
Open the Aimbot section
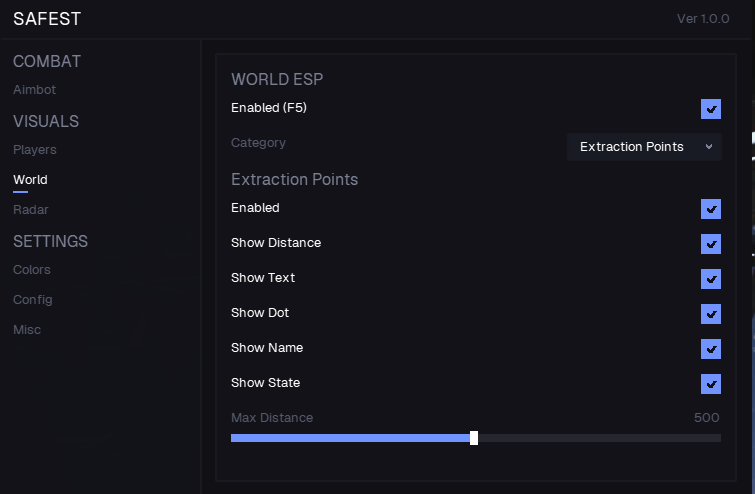[x=35, y=90]
